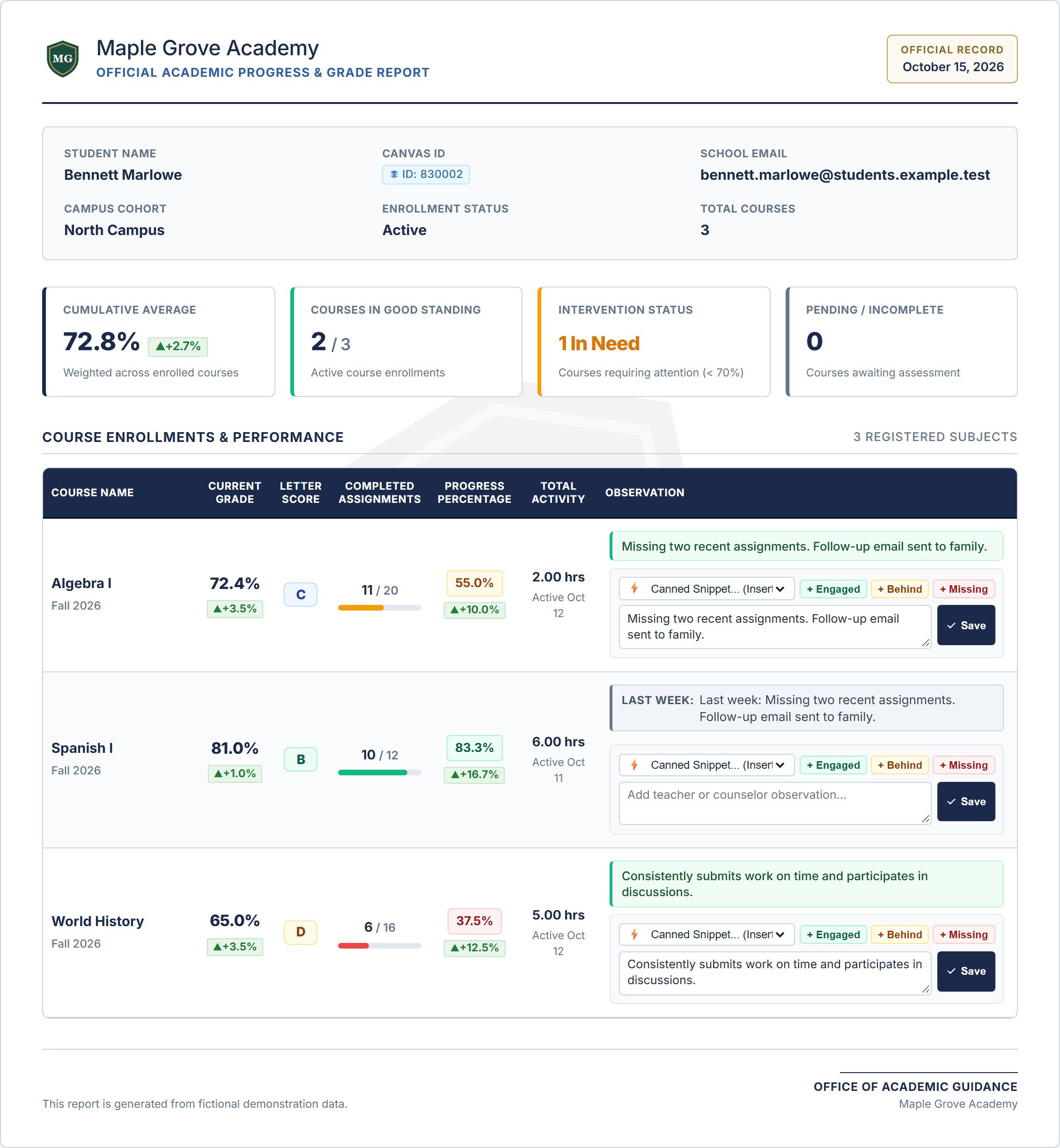Add the Missing tag to Spanish I

coord(964,765)
